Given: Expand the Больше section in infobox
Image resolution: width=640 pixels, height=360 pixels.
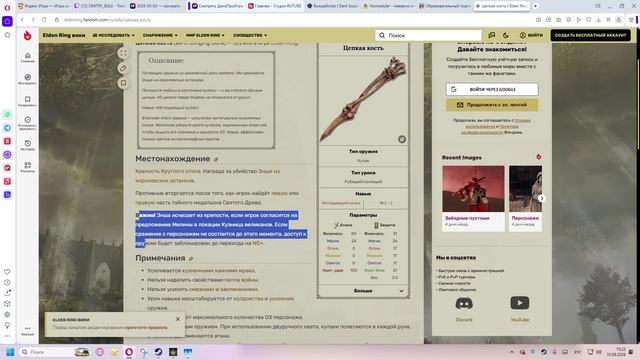Looking at the screenshot, I should point(363,291).
